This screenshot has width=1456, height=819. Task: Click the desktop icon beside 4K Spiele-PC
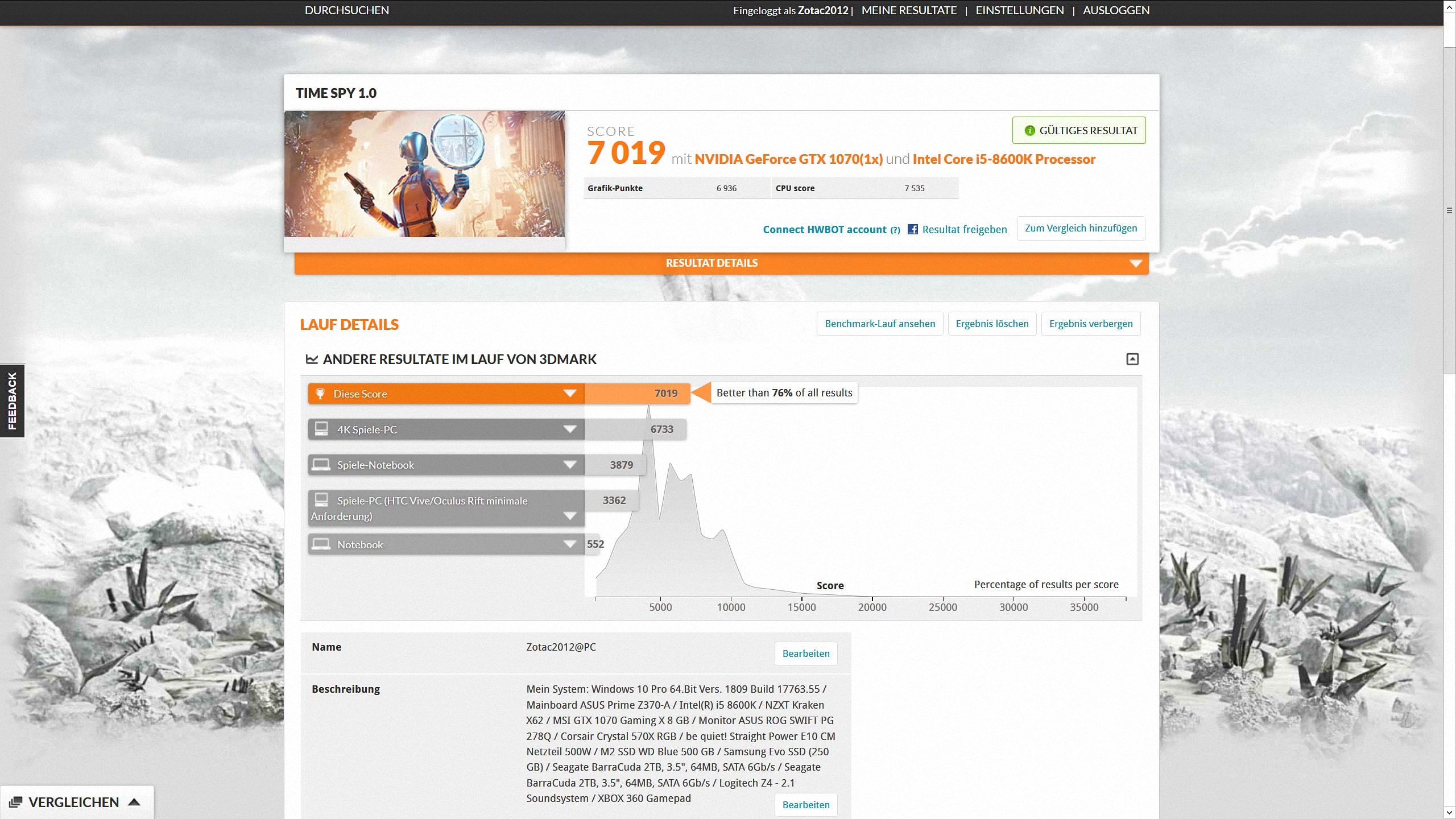coord(321,429)
